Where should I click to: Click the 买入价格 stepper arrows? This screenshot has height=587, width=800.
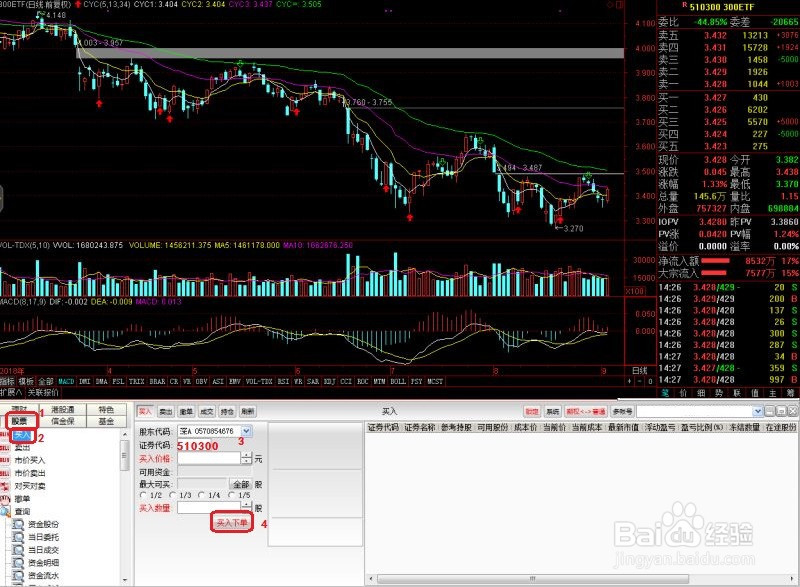[246, 458]
